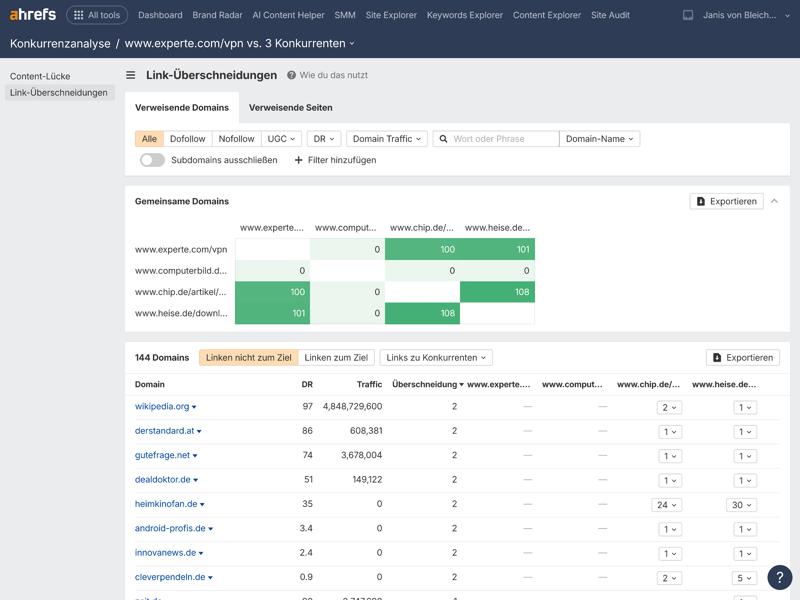Image resolution: width=800 pixels, height=600 pixels.
Task: Open the All tools grid menu
Action: (x=97, y=15)
